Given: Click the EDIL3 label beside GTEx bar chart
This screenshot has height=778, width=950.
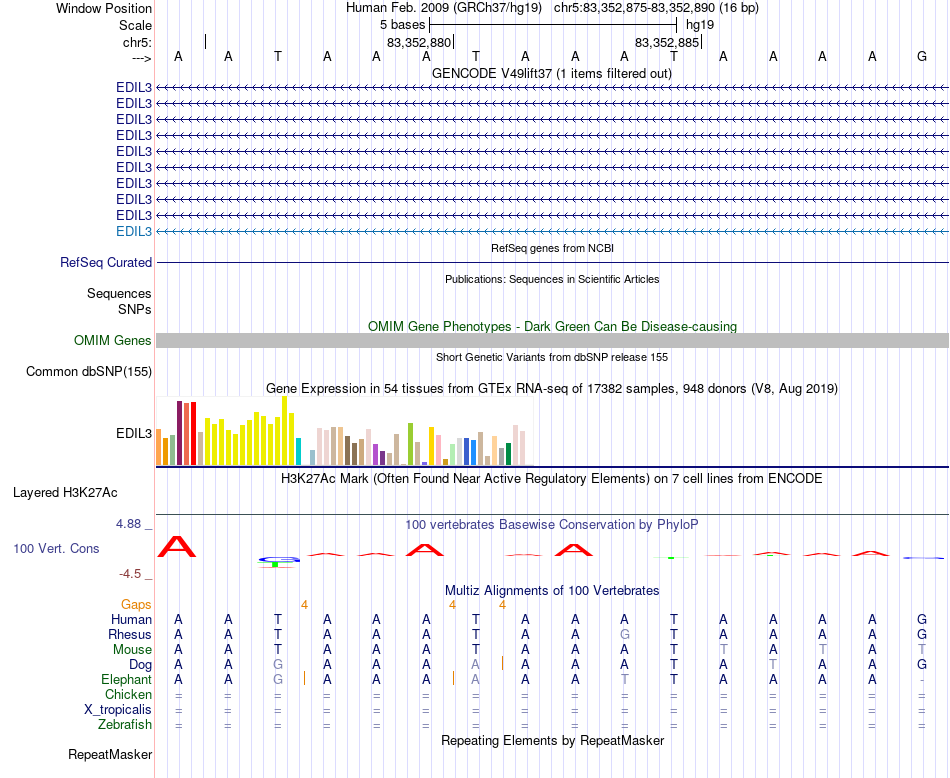Looking at the screenshot, I should (x=134, y=433).
